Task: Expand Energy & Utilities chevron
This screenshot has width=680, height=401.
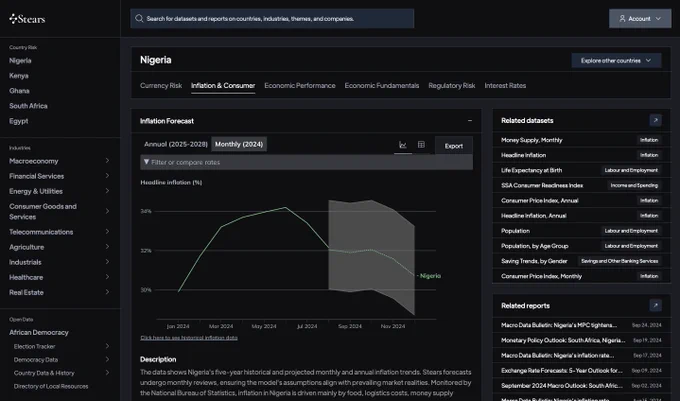Action: point(107,191)
